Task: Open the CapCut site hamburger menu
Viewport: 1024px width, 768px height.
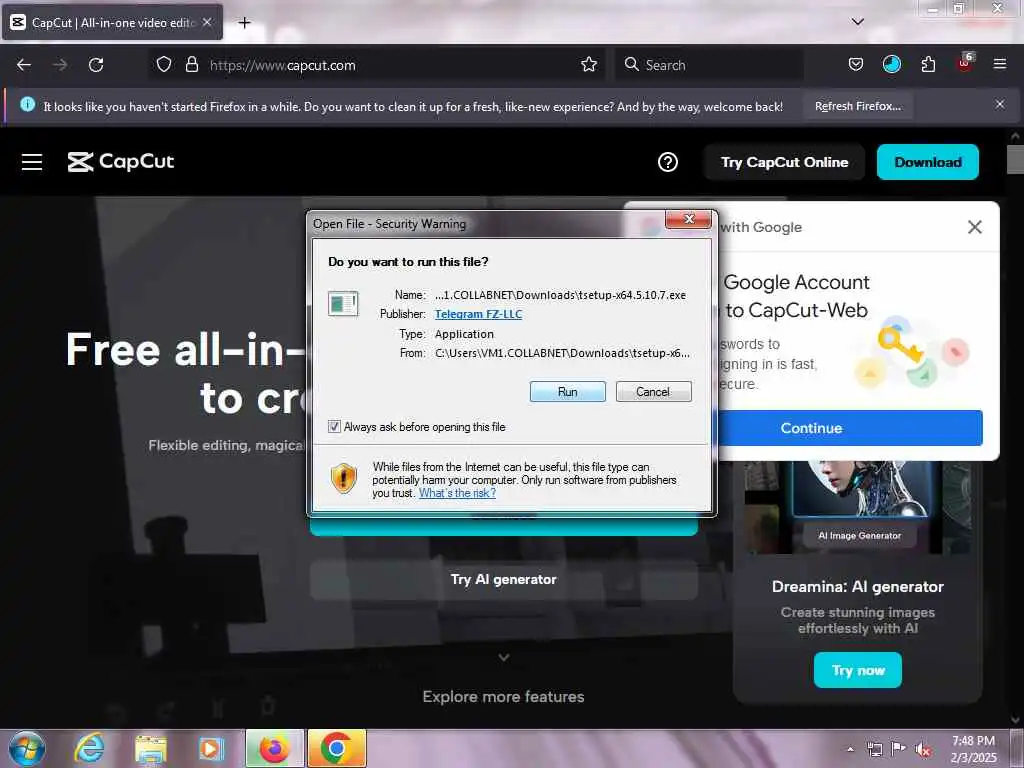Action: click(32, 162)
